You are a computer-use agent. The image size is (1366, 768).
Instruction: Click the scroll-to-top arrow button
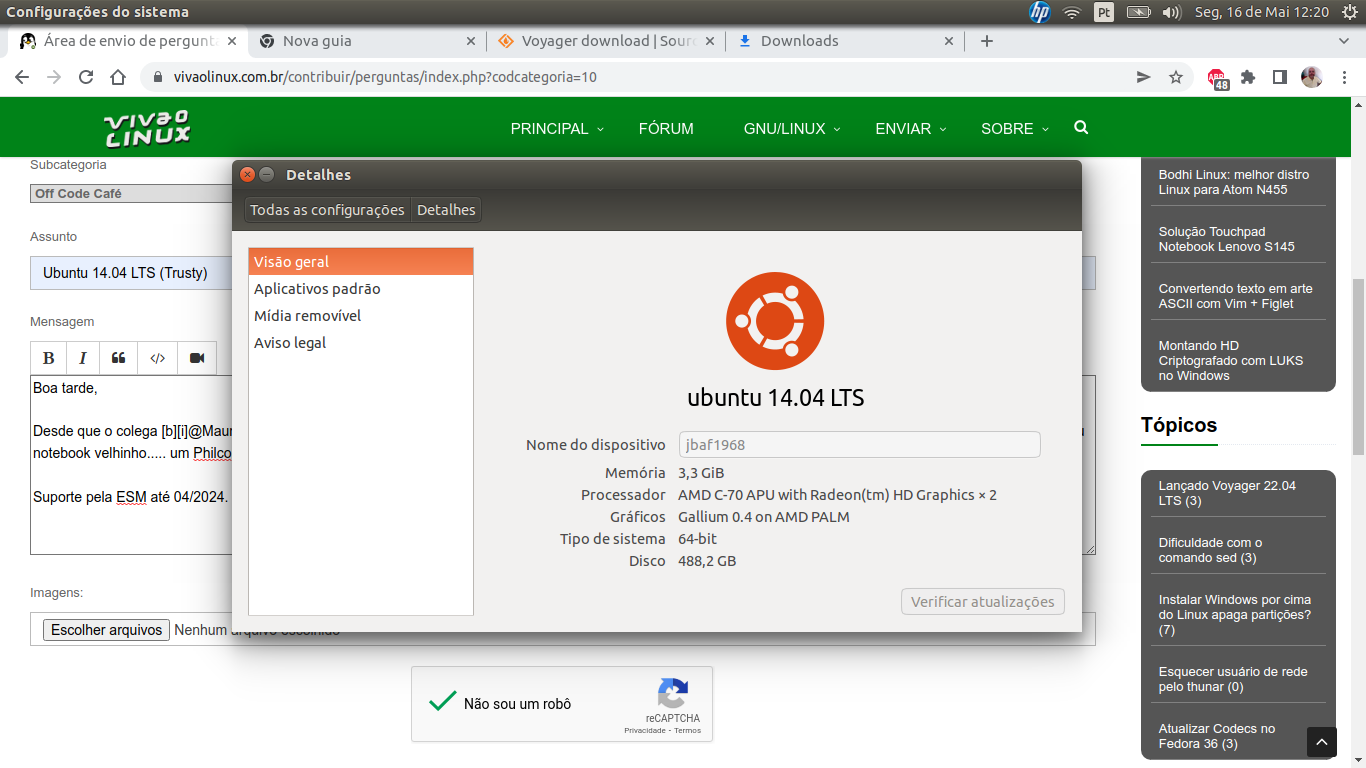(1322, 742)
